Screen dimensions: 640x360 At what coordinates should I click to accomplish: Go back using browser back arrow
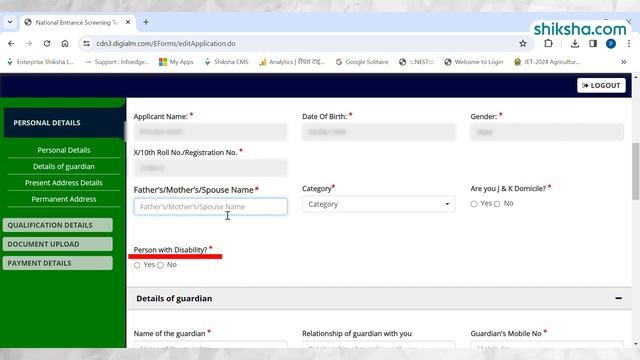click(x=11, y=43)
